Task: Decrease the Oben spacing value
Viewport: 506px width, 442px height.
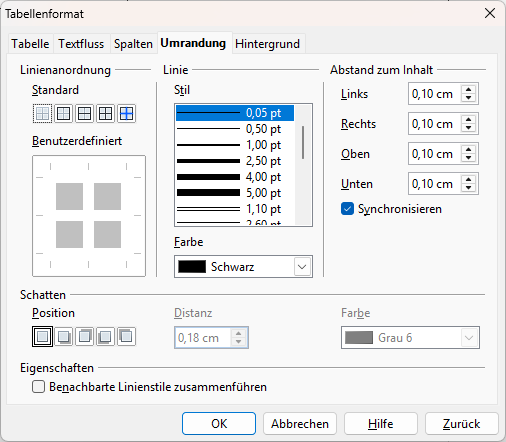Action: click(469, 158)
